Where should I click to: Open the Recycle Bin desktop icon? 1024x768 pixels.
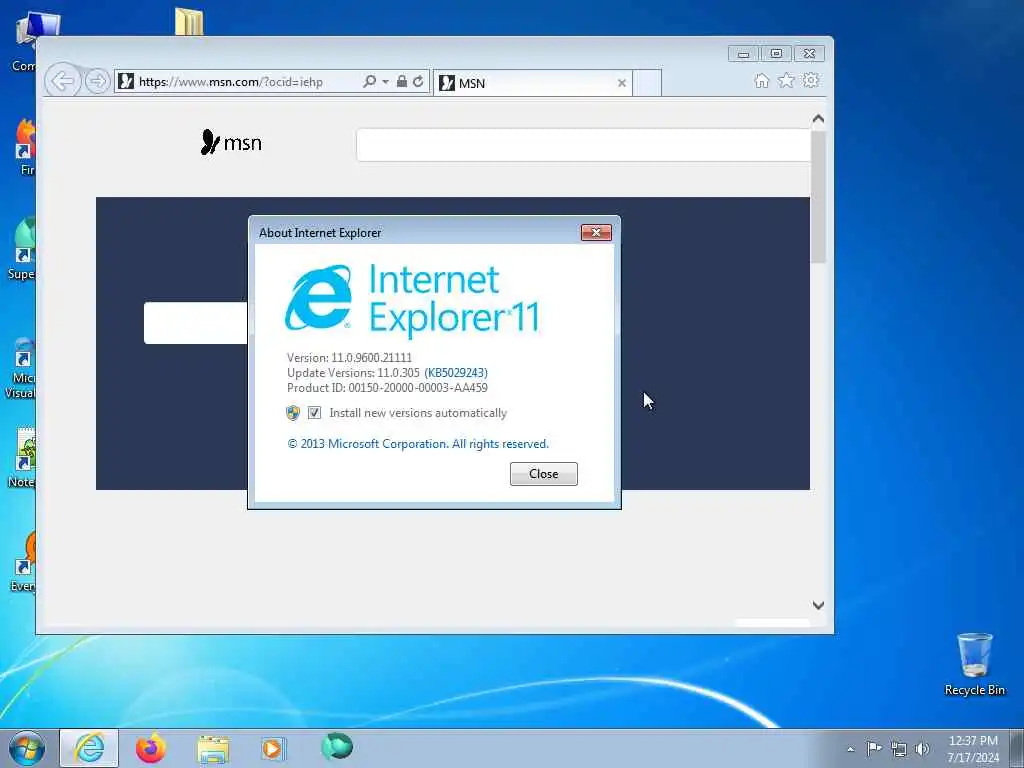[974, 664]
